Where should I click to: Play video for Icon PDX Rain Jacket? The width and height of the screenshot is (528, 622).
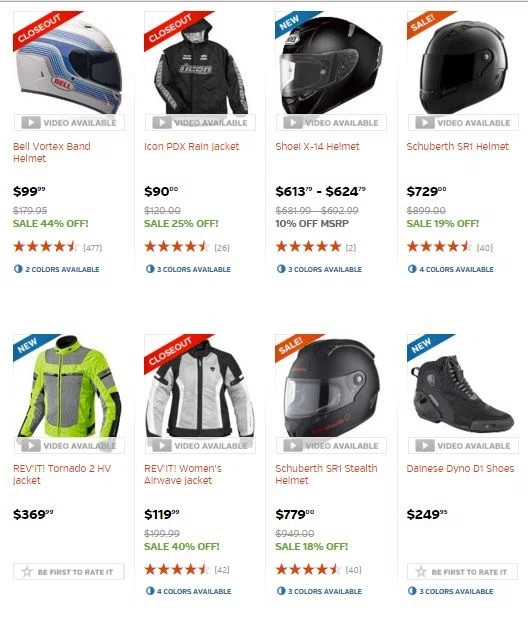coord(200,123)
